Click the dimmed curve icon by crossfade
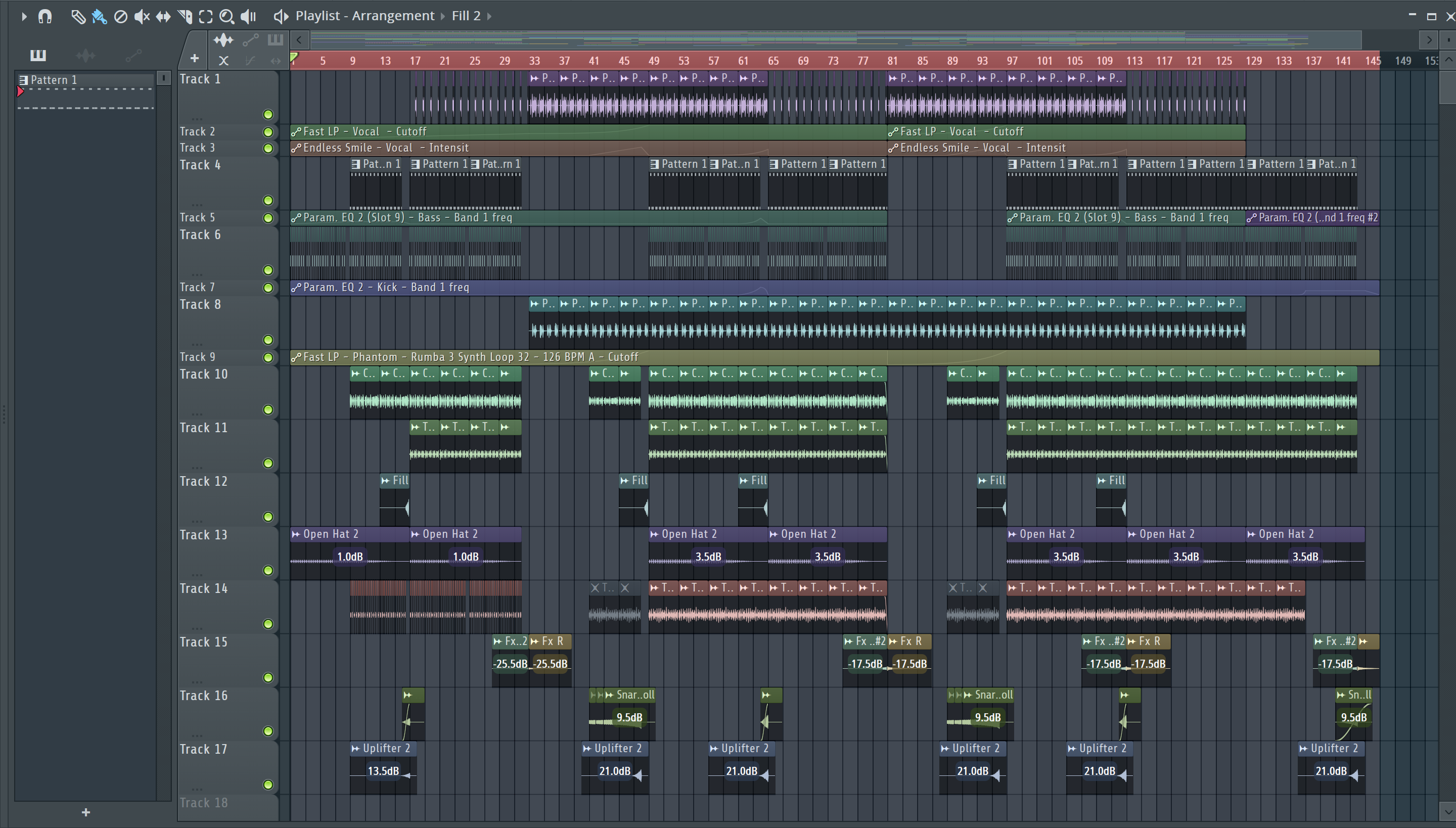This screenshot has width=1456, height=828. 250,60
